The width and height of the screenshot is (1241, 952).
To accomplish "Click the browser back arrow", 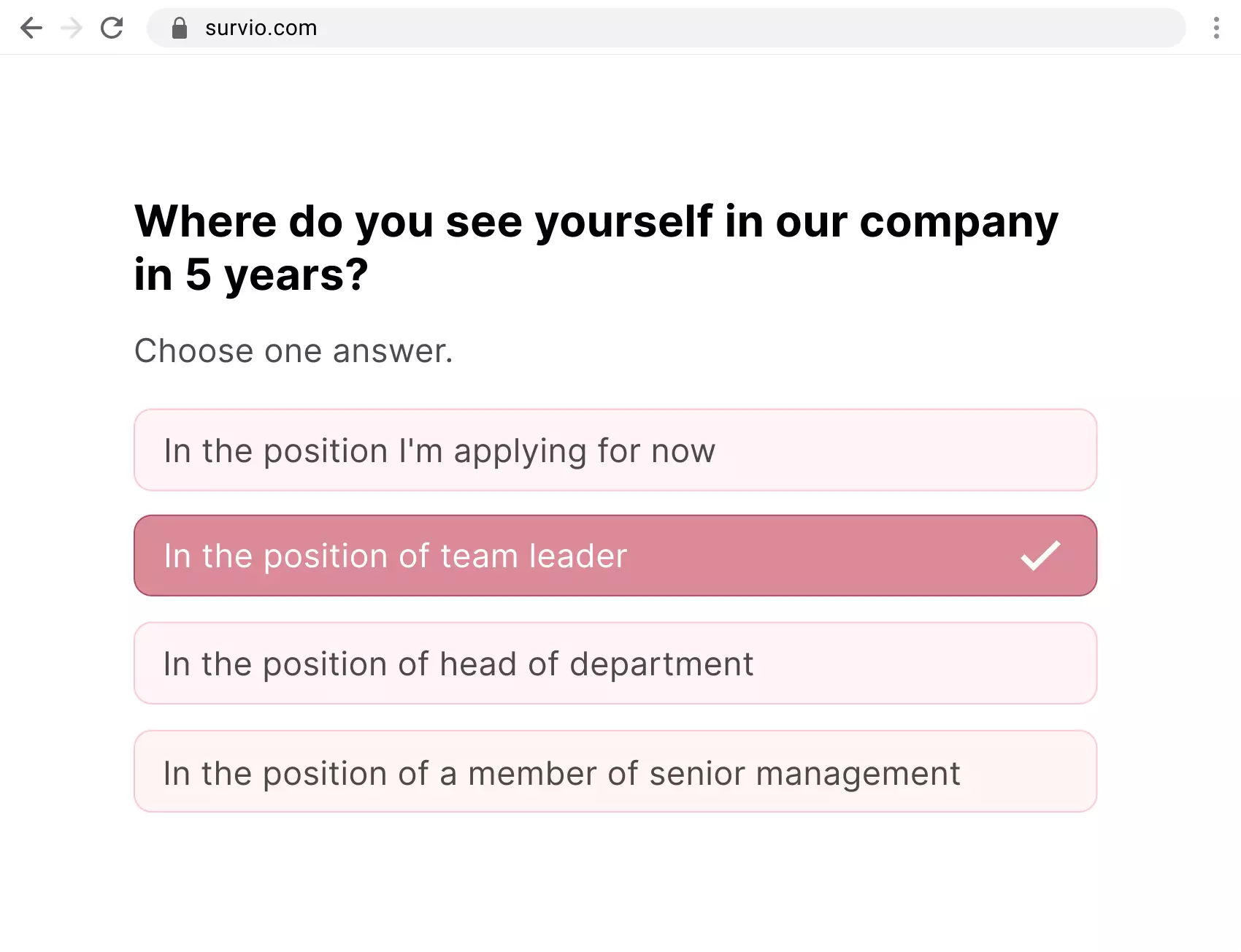I will 31,28.
